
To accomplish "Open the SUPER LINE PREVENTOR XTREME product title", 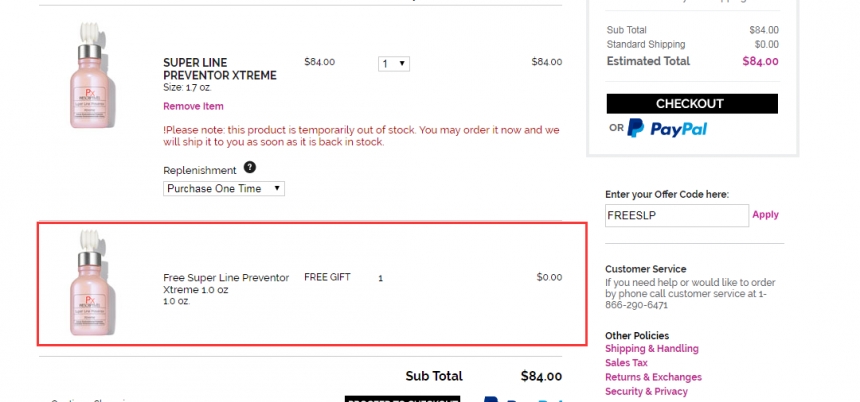I will [x=219, y=68].
